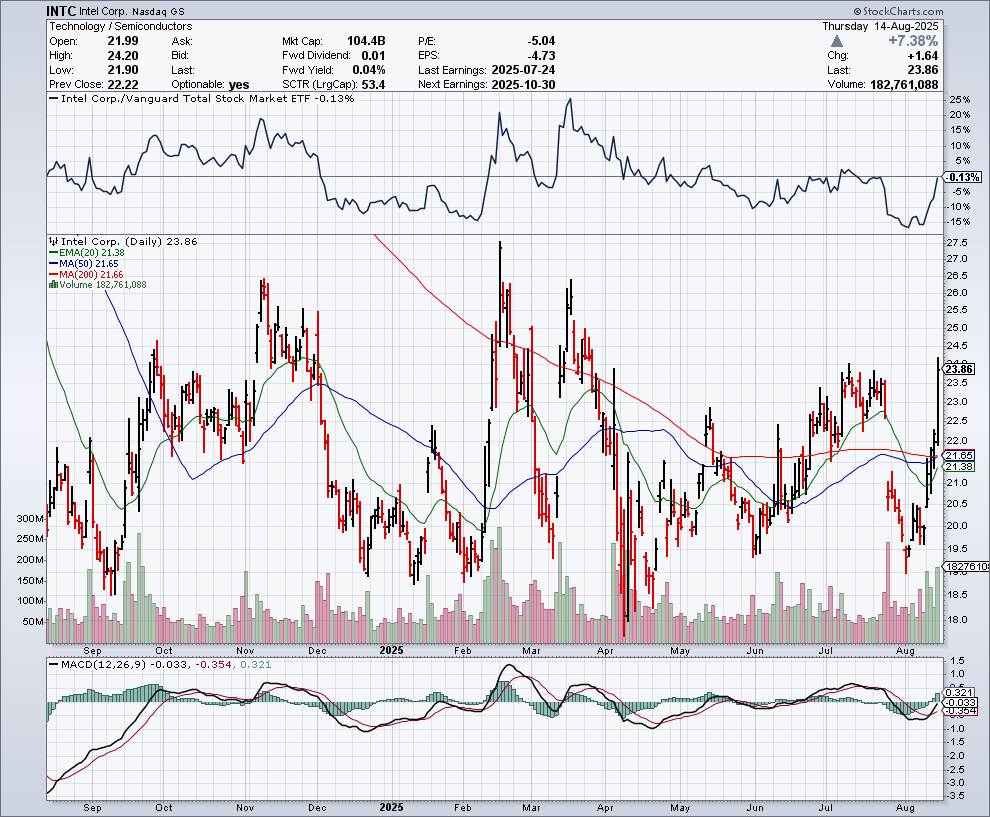Select the Chg value +1.64

(x=922, y=56)
